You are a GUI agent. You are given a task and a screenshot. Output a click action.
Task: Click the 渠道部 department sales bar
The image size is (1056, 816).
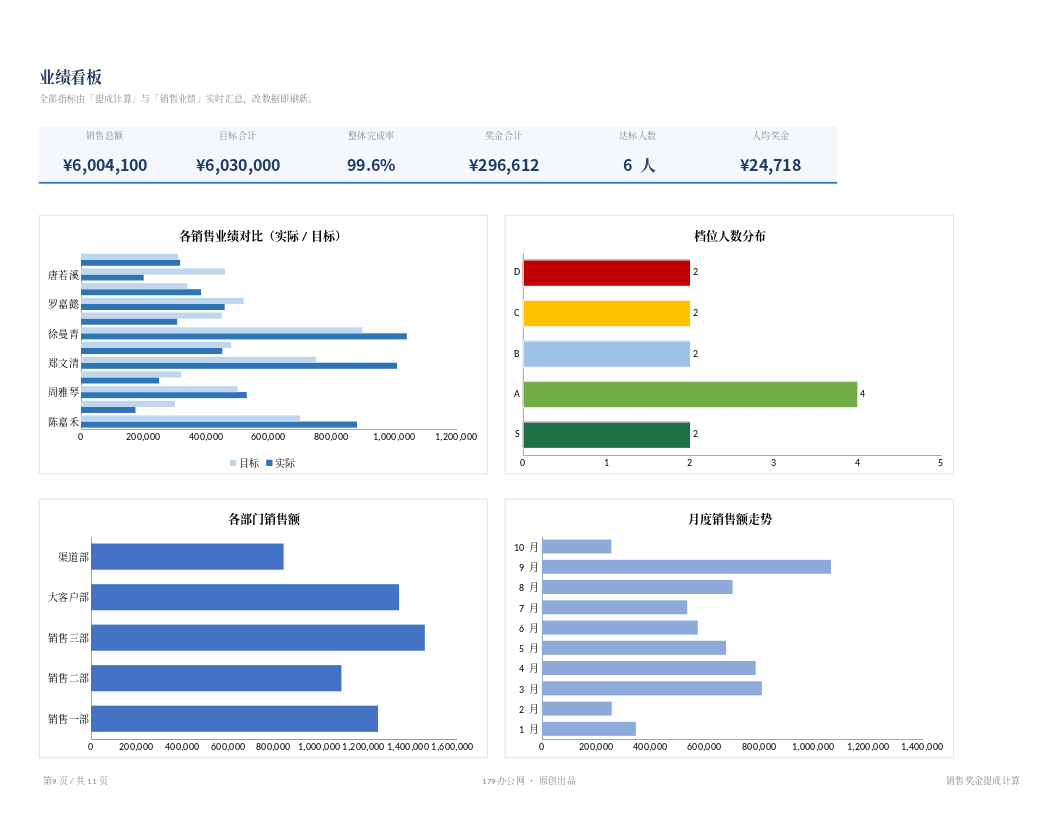pos(187,557)
